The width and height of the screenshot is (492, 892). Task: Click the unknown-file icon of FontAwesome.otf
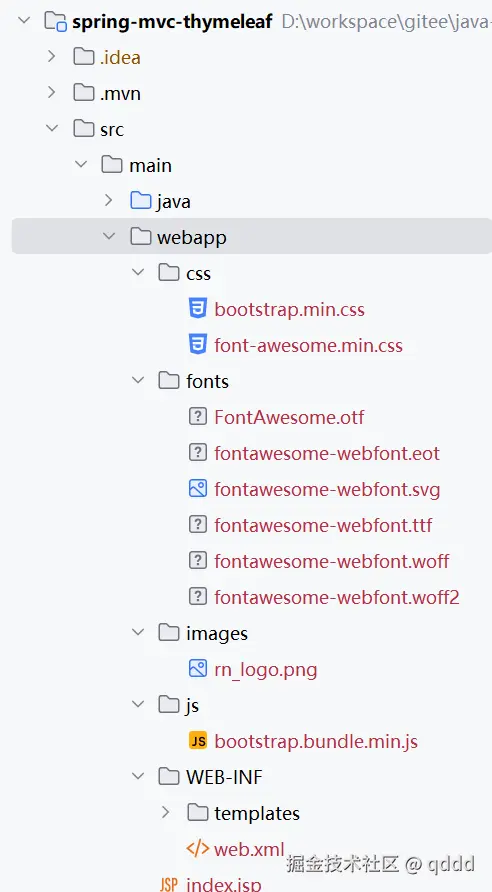tap(197, 417)
